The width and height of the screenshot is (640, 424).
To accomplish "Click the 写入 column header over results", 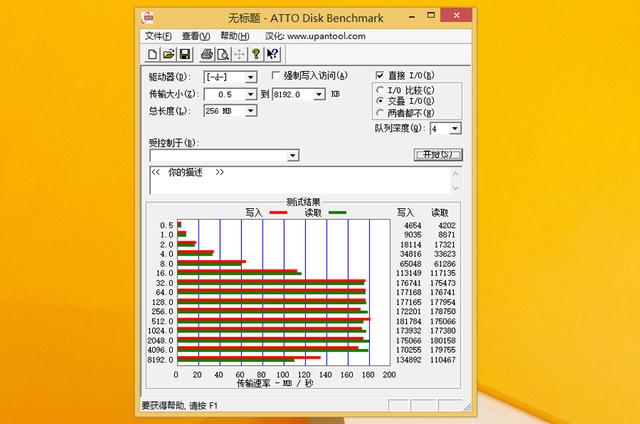I will [x=405, y=213].
